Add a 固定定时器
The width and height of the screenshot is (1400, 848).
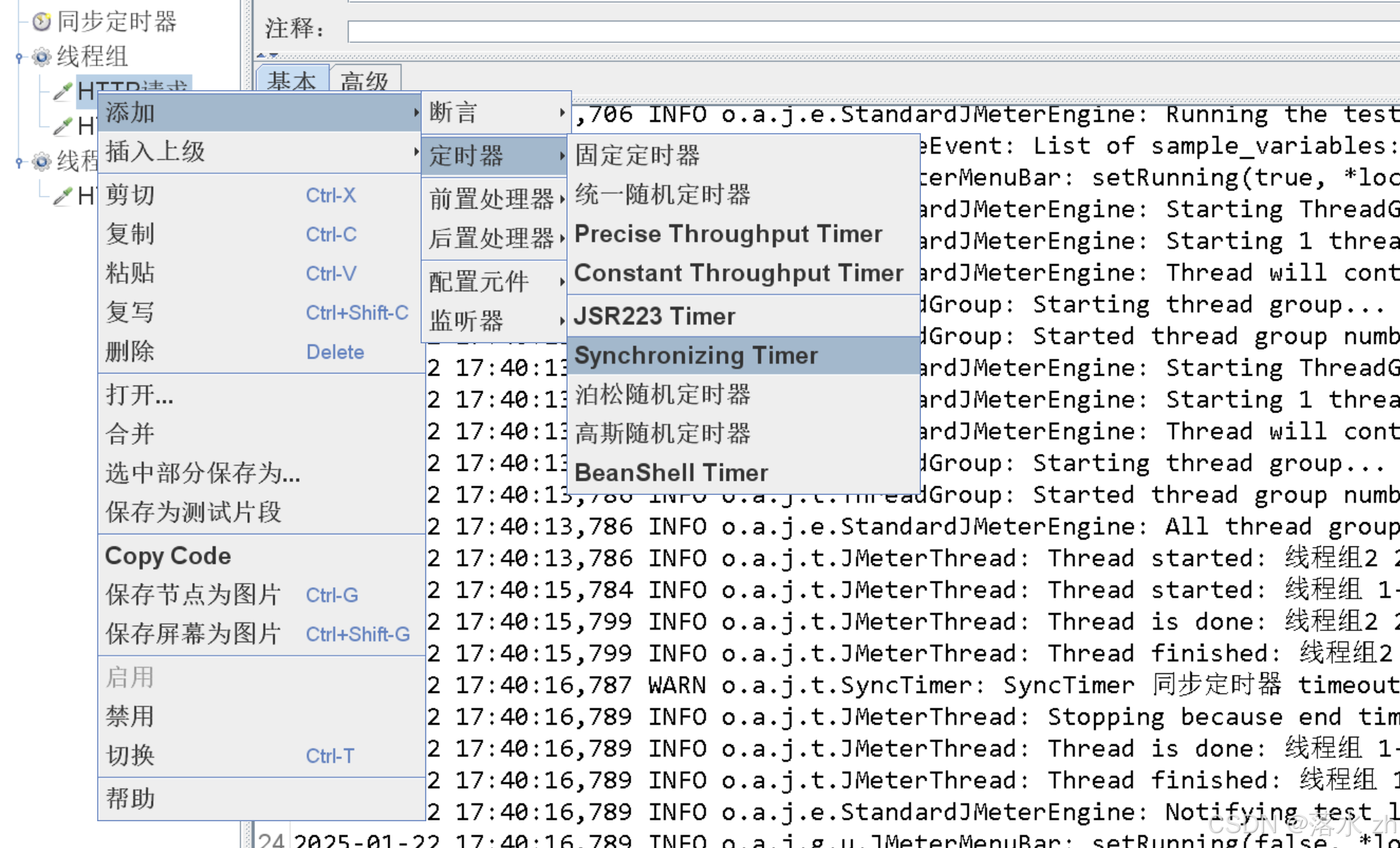point(743,155)
